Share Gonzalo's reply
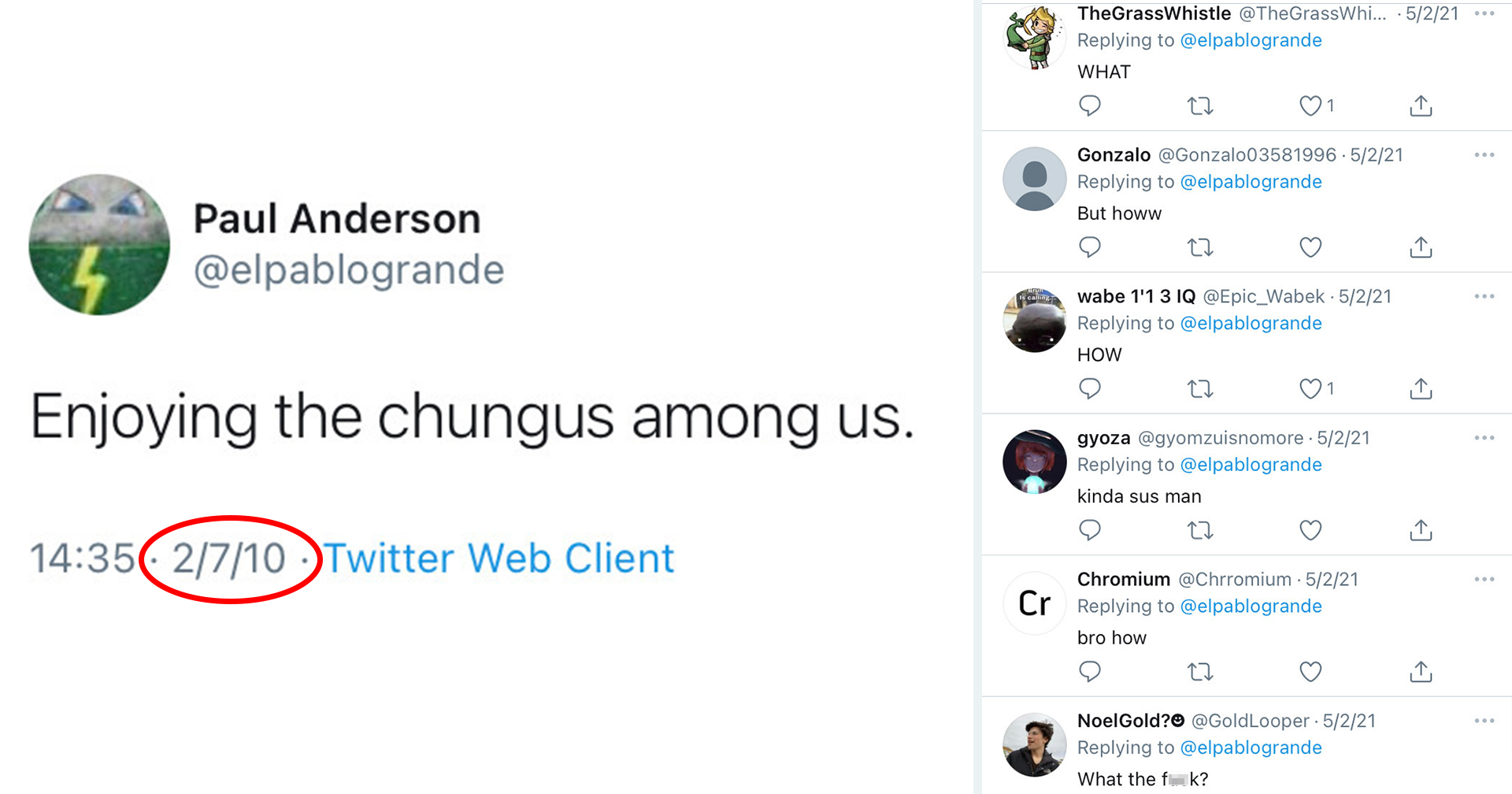The width and height of the screenshot is (1512, 794). click(1420, 247)
